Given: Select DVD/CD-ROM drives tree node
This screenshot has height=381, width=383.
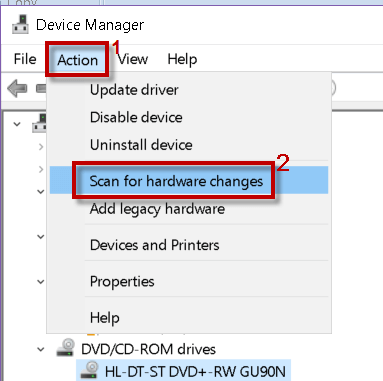Looking at the screenshot, I should coord(148,349).
